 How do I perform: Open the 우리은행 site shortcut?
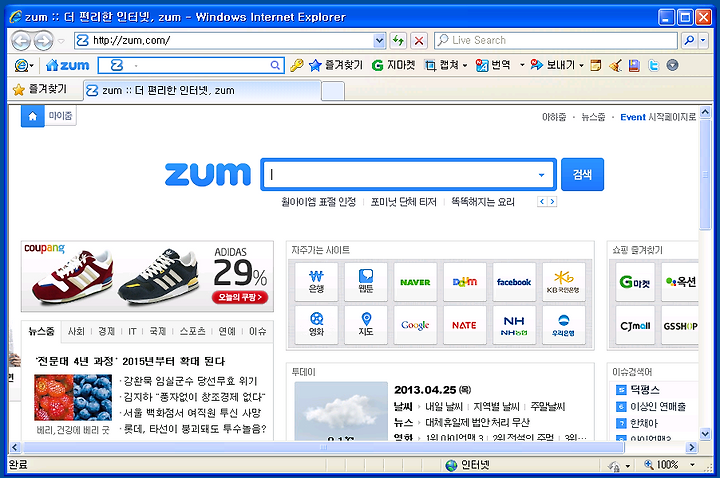tap(564, 325)
